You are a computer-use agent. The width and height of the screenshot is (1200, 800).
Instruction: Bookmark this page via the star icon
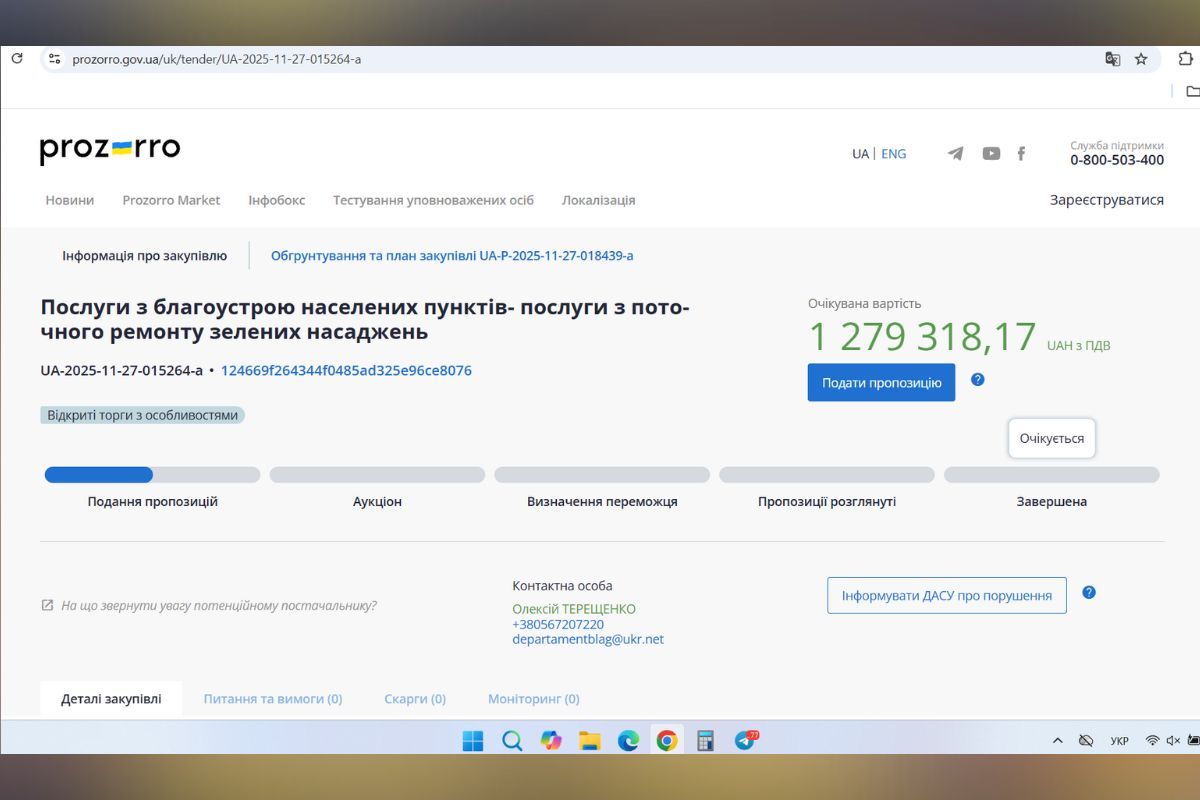1141,59
